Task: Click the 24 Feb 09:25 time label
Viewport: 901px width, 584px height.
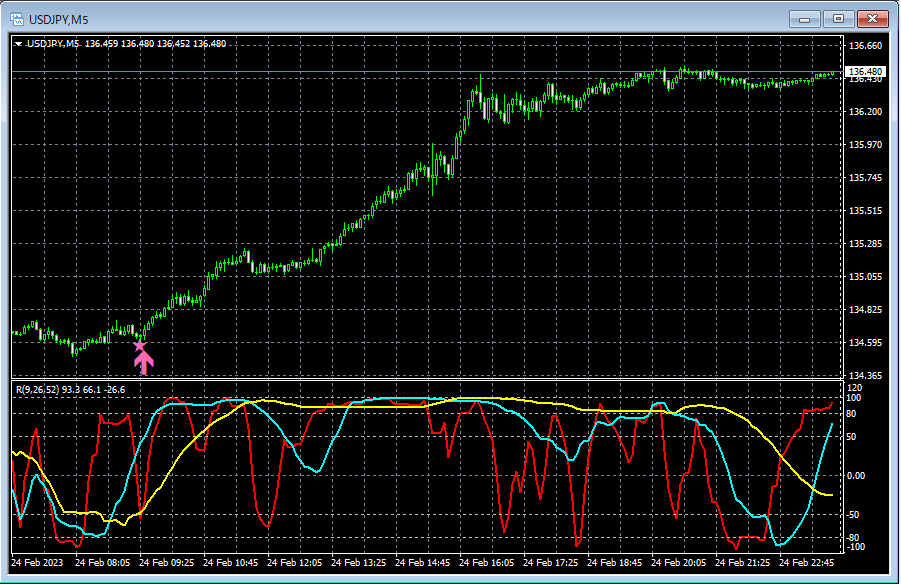Action: pyautogui.click(x=166, y=563)
